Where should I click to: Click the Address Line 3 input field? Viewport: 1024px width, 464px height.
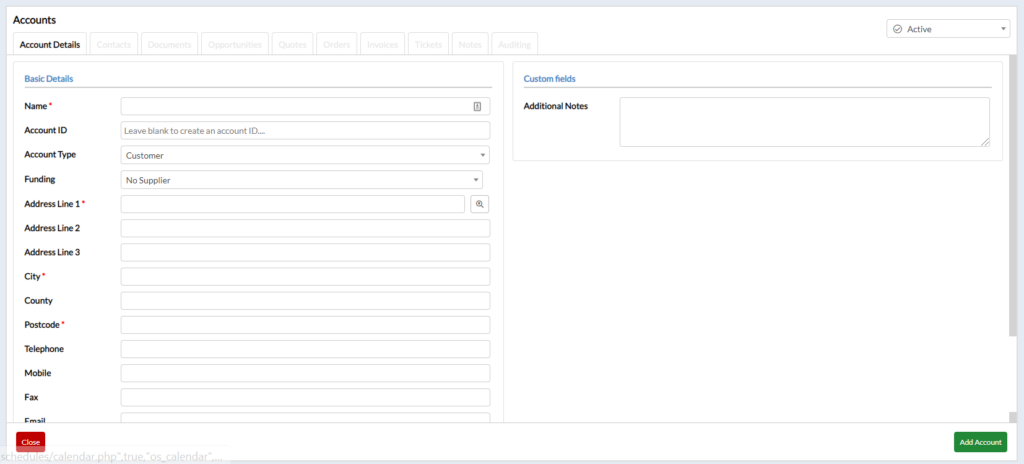305,252
